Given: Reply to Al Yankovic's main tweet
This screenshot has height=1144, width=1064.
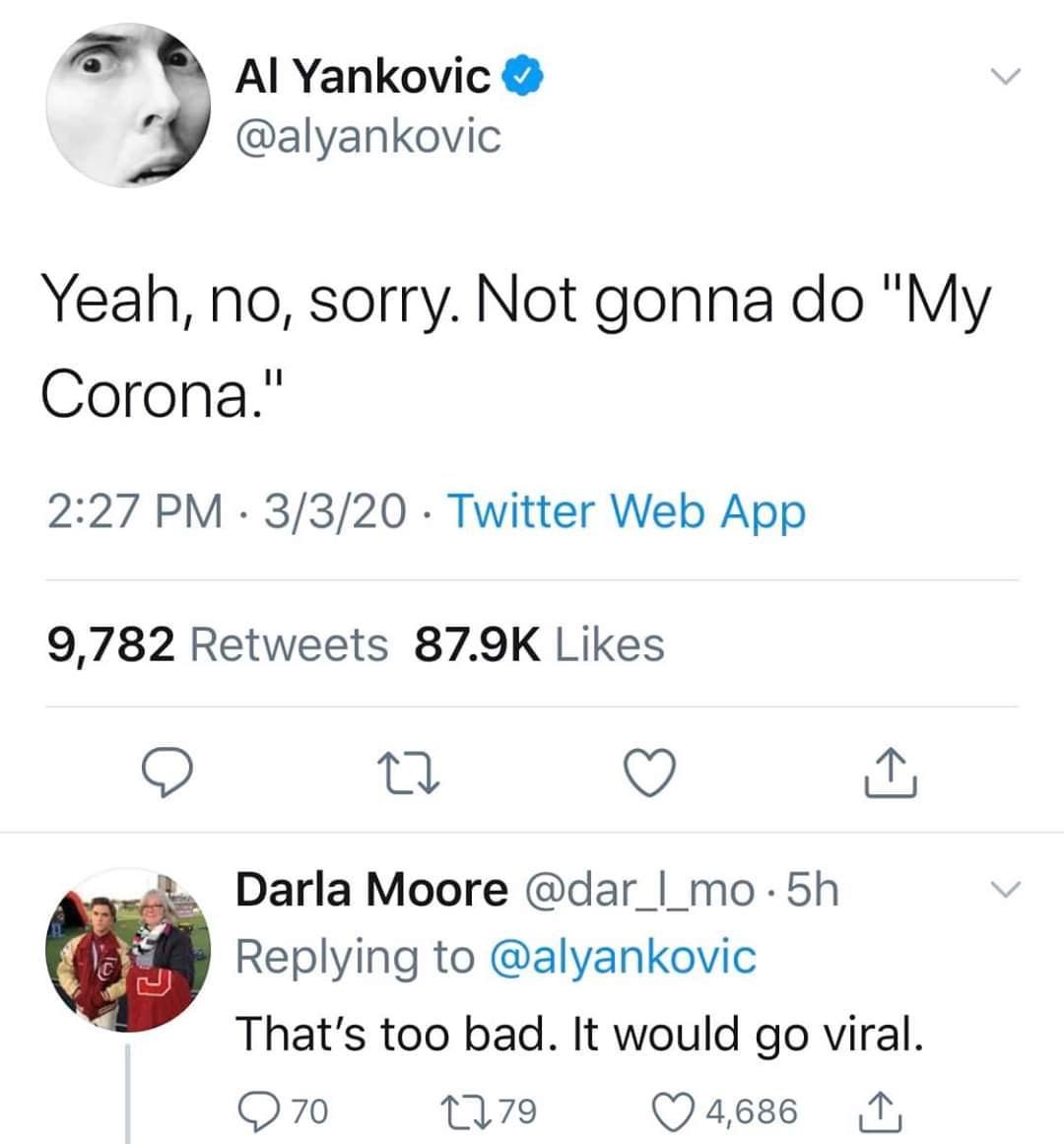Looking at the screenshot, I should pyautogui.click(x=167, y=771).
